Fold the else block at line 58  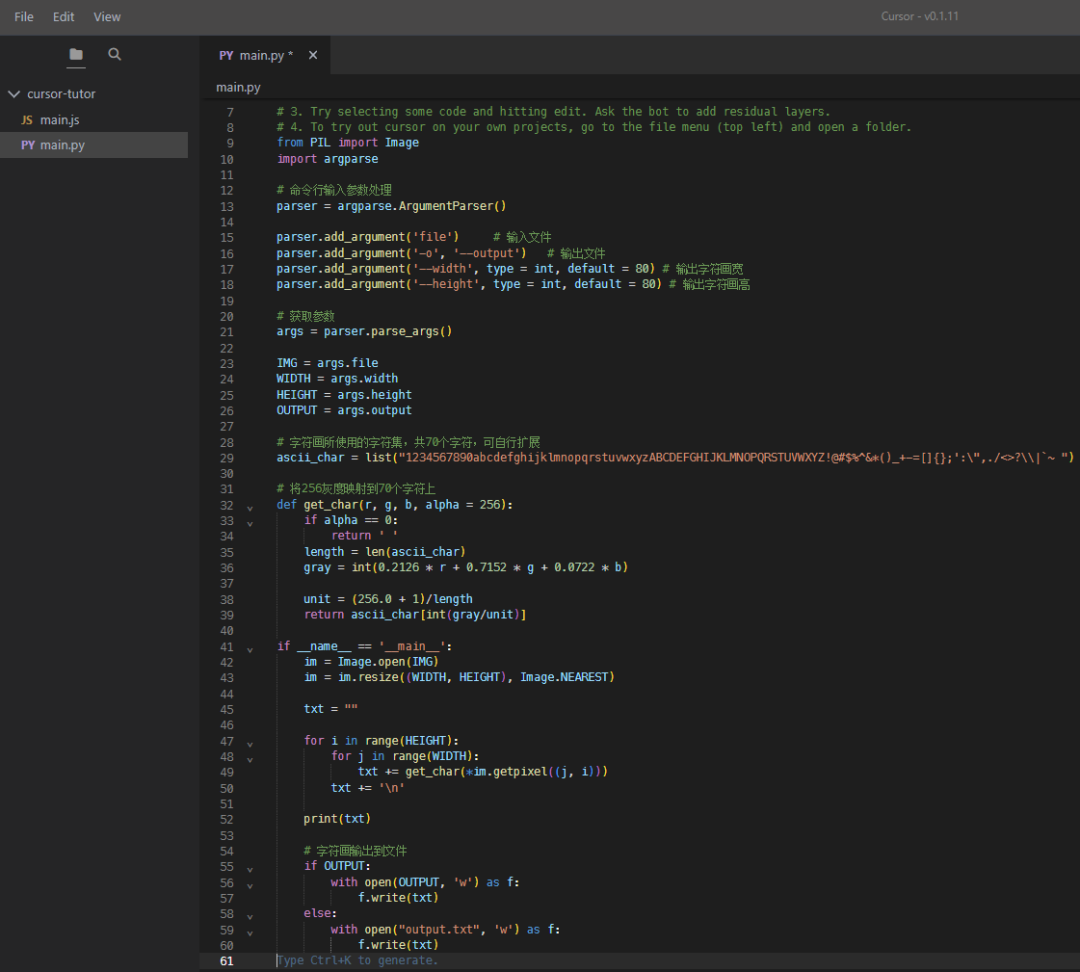click(x=250, y=915)
